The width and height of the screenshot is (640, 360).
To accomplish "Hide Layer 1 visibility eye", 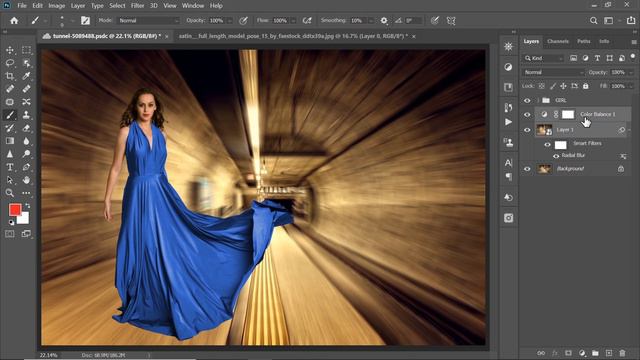I will (527, 130).
